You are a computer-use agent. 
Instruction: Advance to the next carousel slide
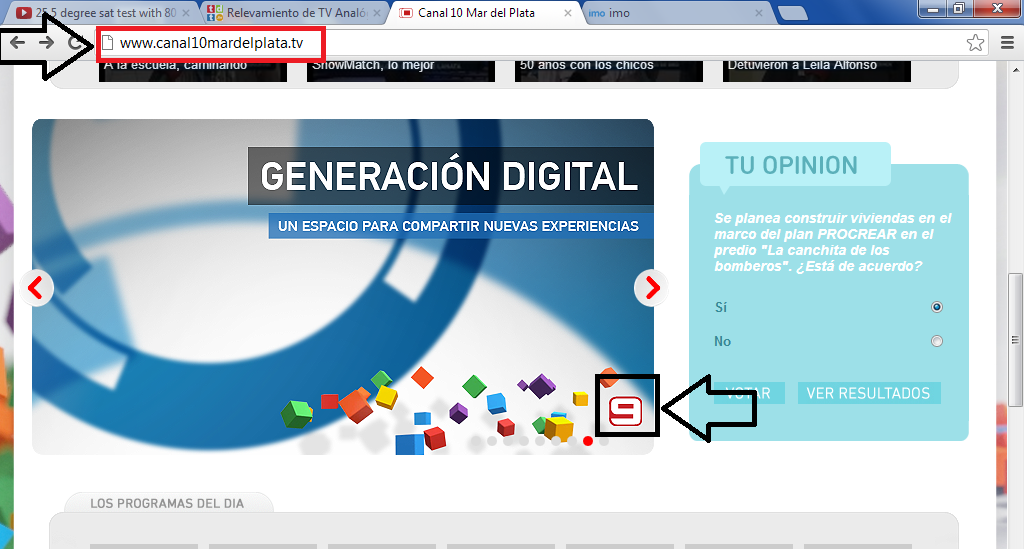pos(651,287)
